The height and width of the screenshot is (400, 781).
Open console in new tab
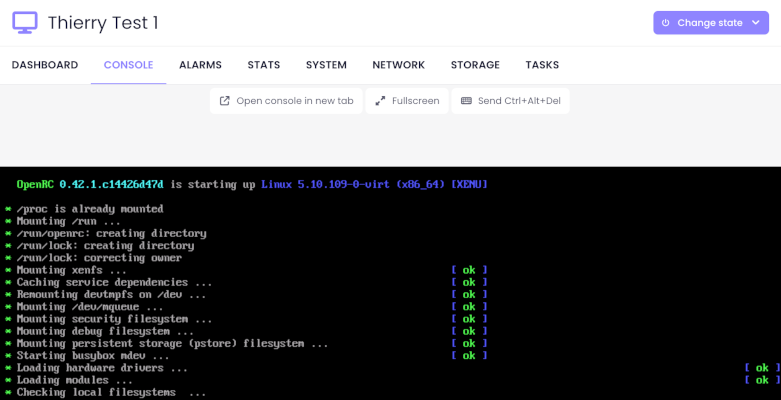286,101
